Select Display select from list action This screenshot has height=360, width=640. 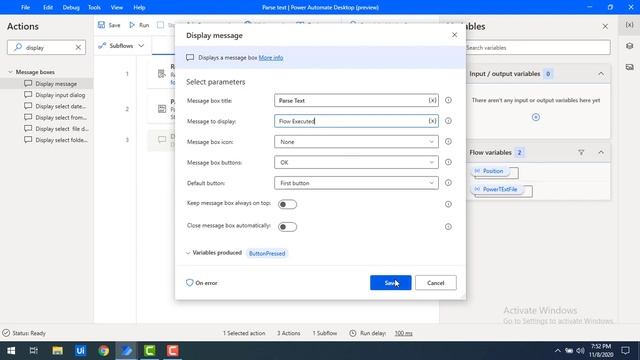(55, 118)
